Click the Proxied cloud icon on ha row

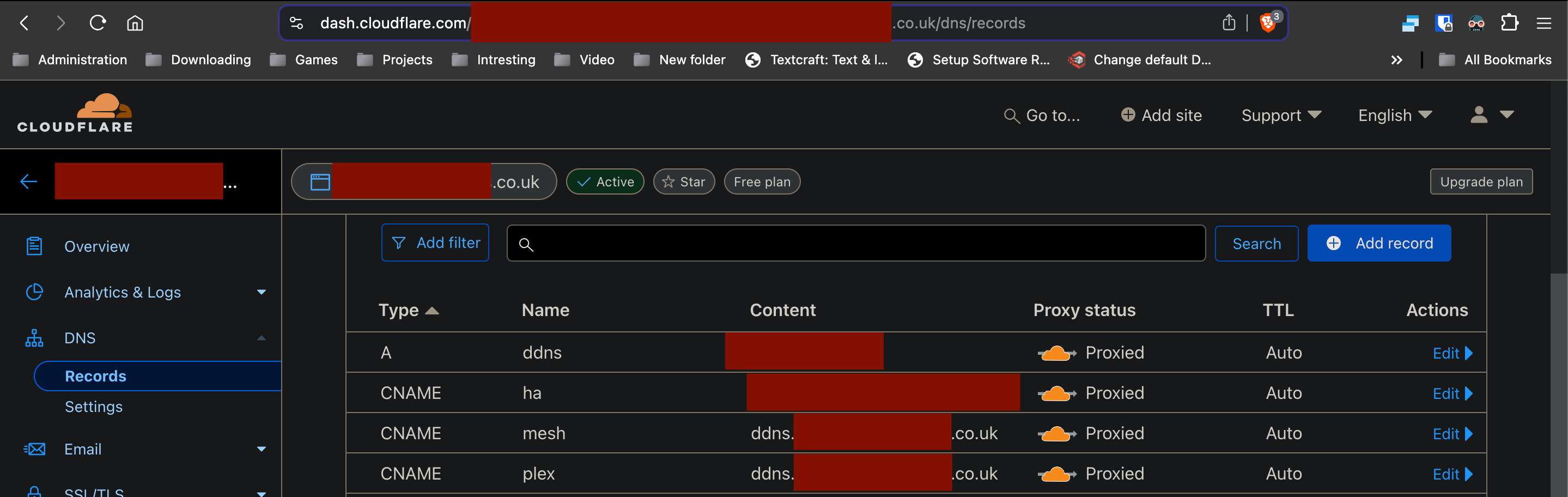click(x=1057, y=393)
